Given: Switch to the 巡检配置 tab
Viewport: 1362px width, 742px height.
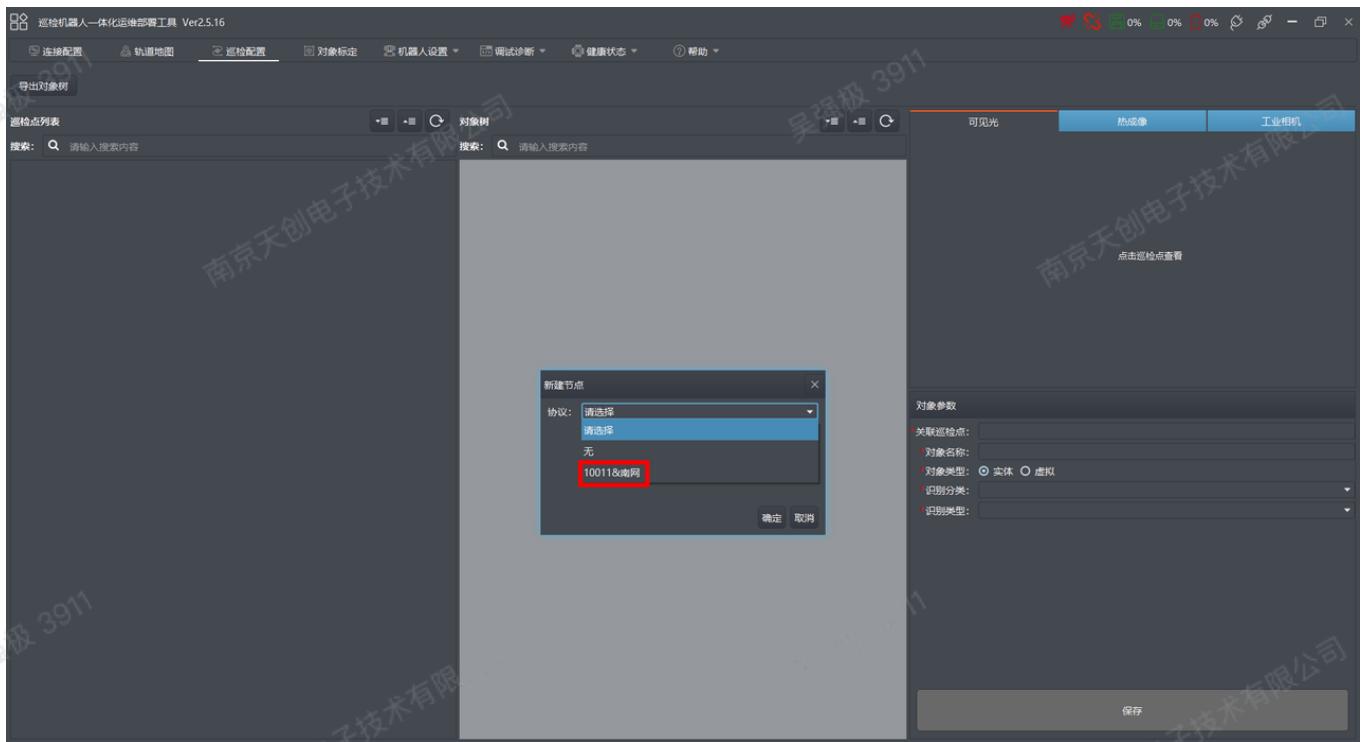Looking at the screenshot, I should pyautogui.click(x=239, y=52).
